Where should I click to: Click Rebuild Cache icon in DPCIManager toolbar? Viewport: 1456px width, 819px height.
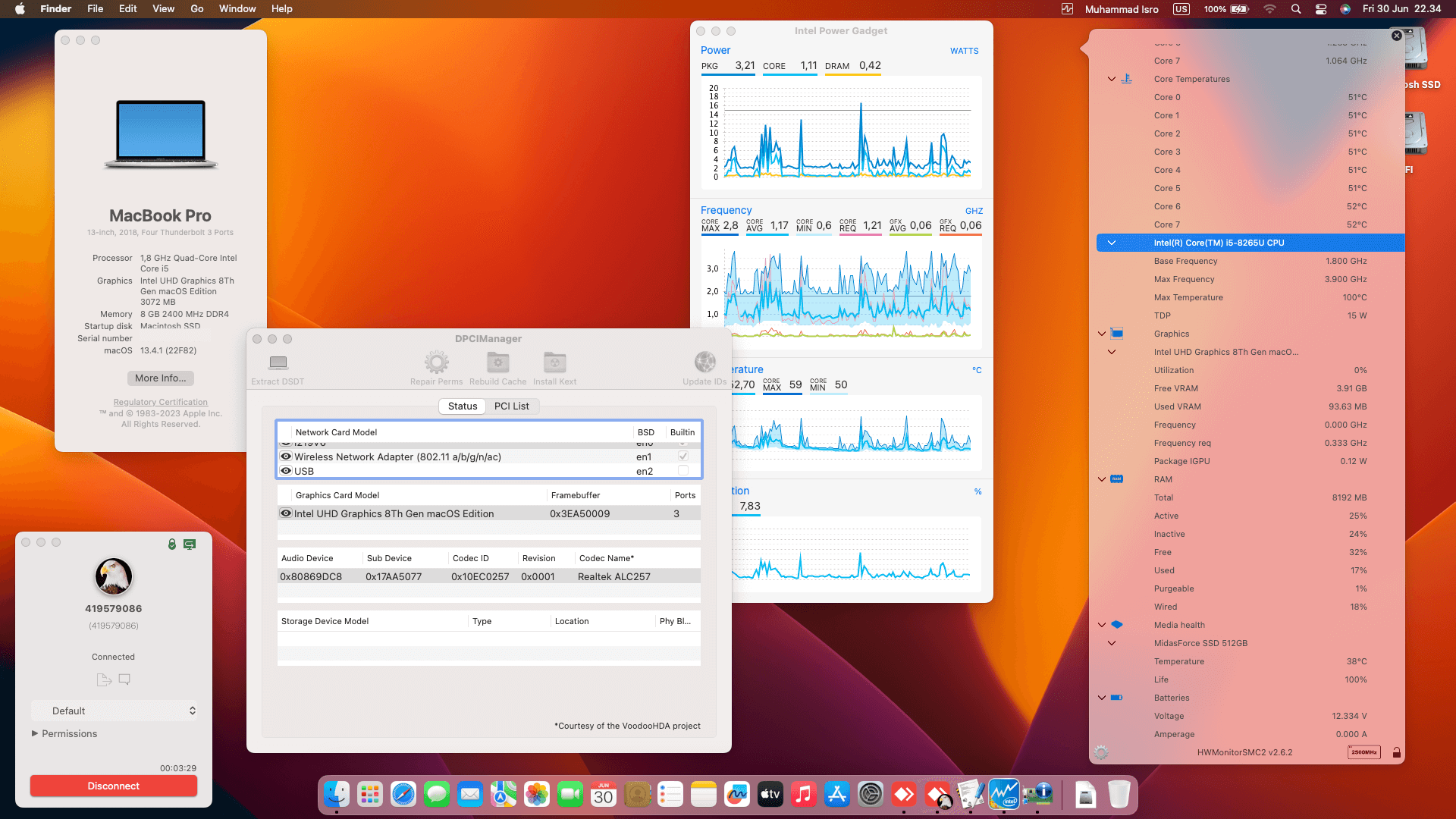497,362
